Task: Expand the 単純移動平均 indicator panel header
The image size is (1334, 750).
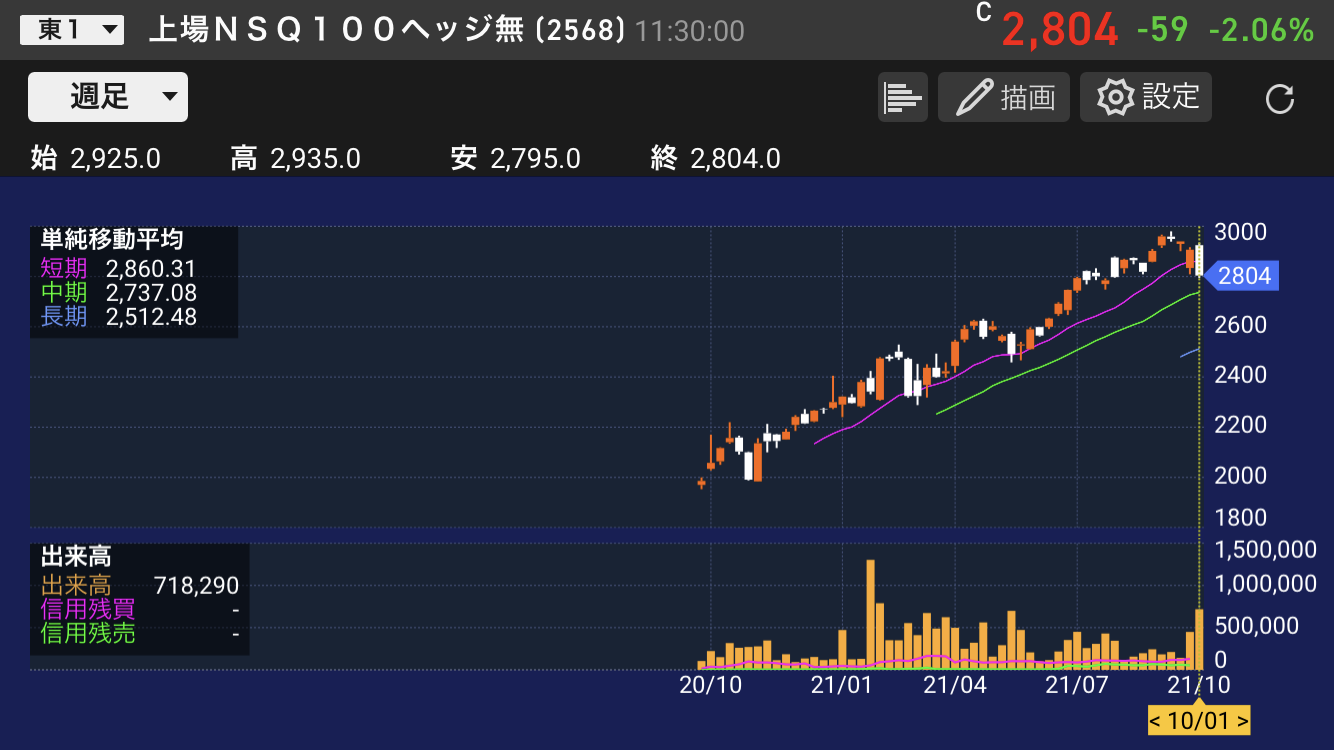Action: click(111, 240)
